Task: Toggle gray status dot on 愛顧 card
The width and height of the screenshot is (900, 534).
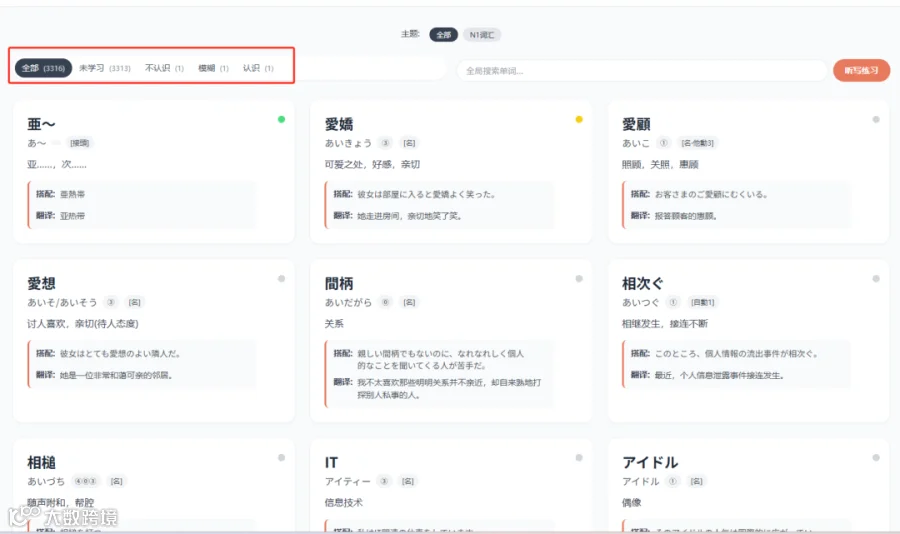Action: (x=876, y=119)
